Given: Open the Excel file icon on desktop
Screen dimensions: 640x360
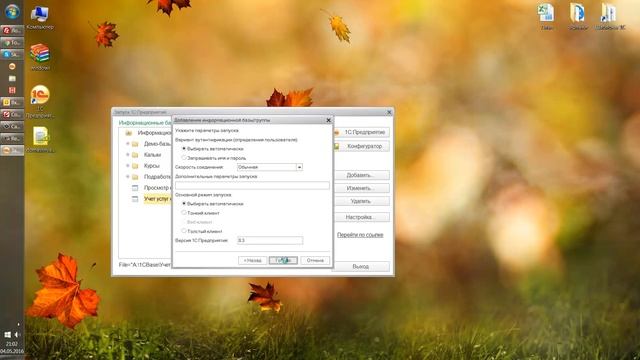Looking at the screenshot, I should tap(547, 16).
